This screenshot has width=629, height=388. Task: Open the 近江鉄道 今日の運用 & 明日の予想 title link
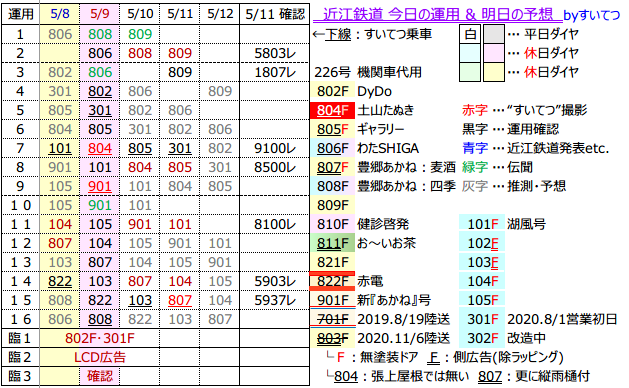pos(437,15)
